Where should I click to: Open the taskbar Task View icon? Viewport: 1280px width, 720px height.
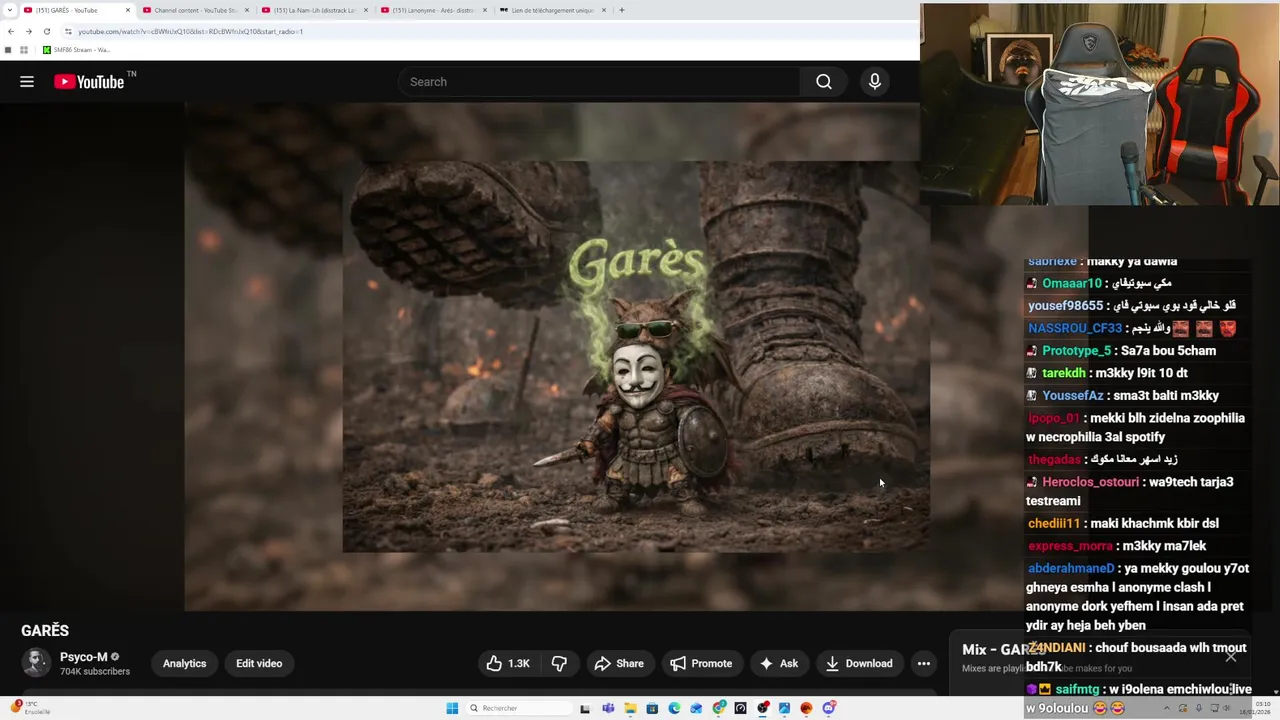(585, 709)
